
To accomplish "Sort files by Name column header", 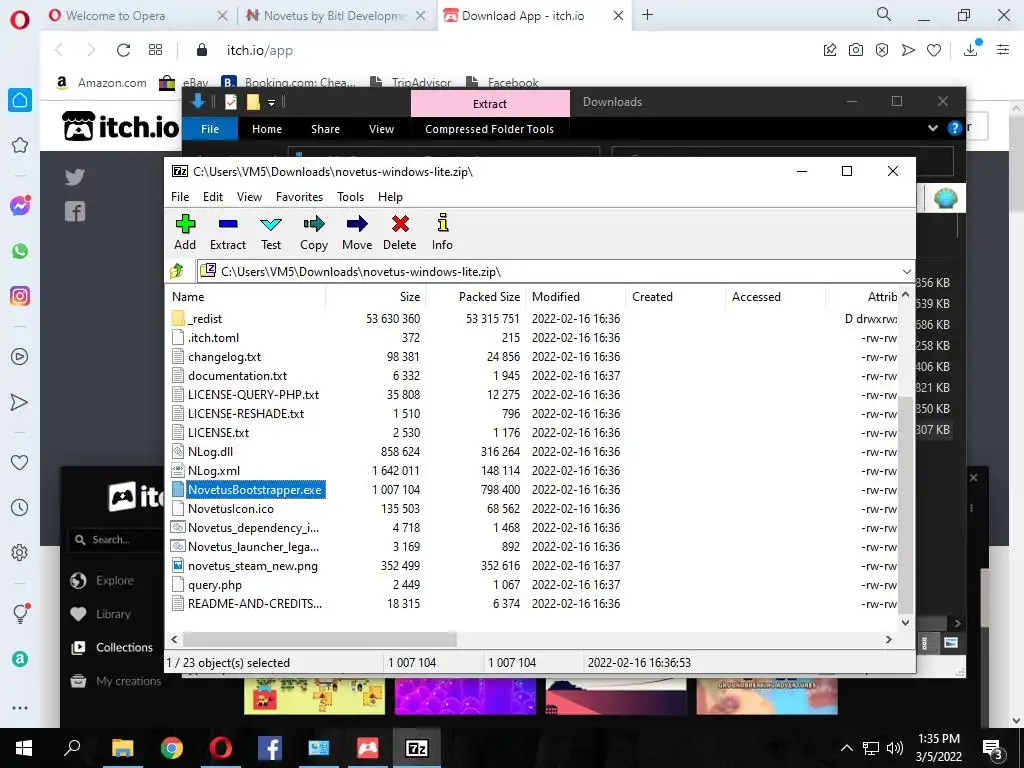I will click(246, 296).
